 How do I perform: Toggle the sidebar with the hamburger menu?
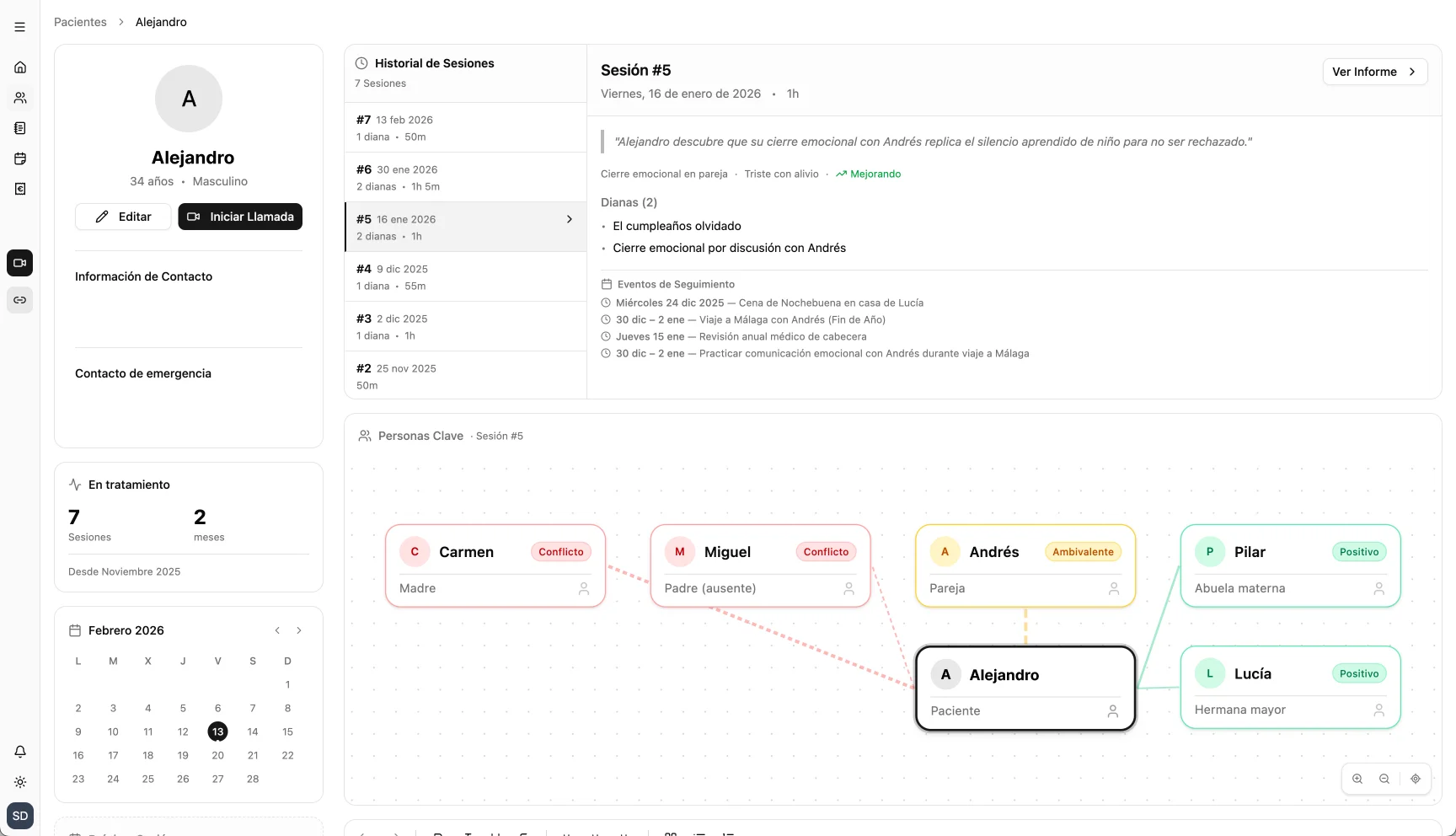click(19, 26)
